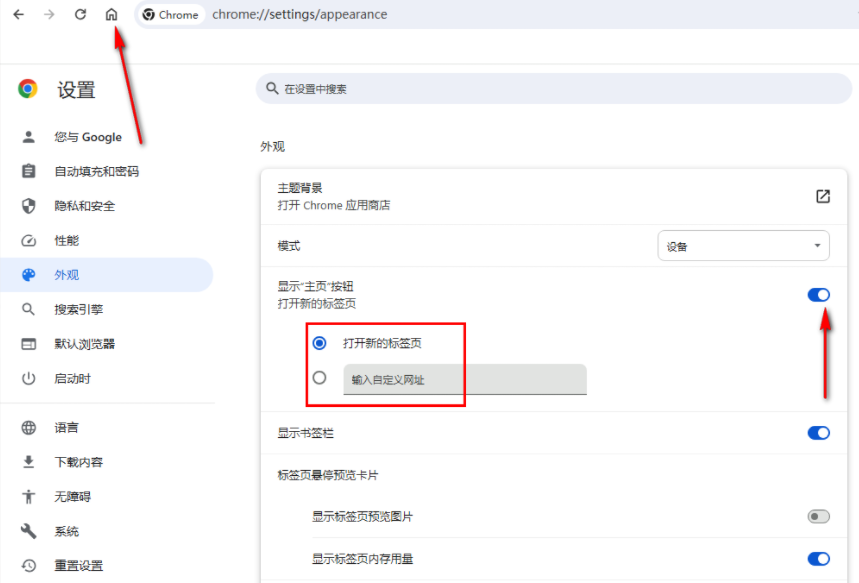Toggle the 显示"主页"按钮 switch
Image resolution: width=859 pixels, height=583 pixels.
[x=818, y=295]
